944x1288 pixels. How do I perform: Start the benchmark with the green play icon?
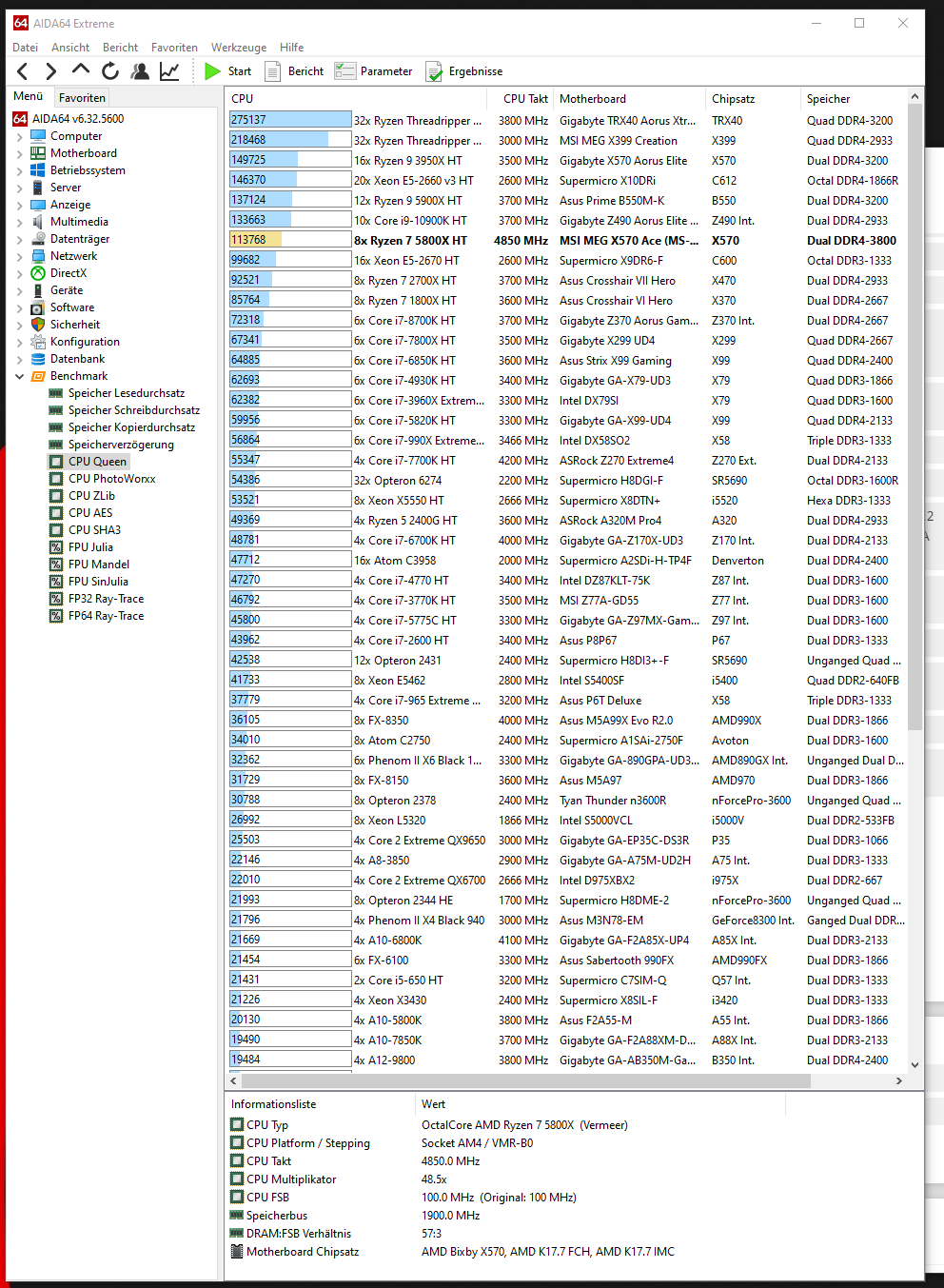click(x=212, y=71)
